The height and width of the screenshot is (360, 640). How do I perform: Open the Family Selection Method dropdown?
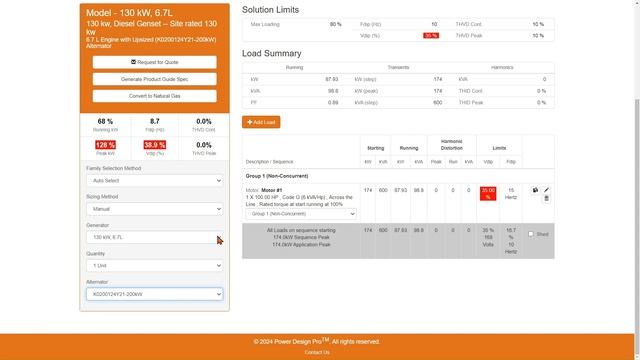155,180
